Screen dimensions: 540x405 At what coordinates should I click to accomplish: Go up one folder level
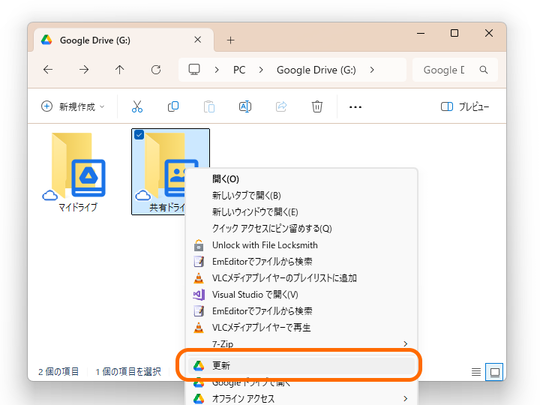tap(120, 70)
